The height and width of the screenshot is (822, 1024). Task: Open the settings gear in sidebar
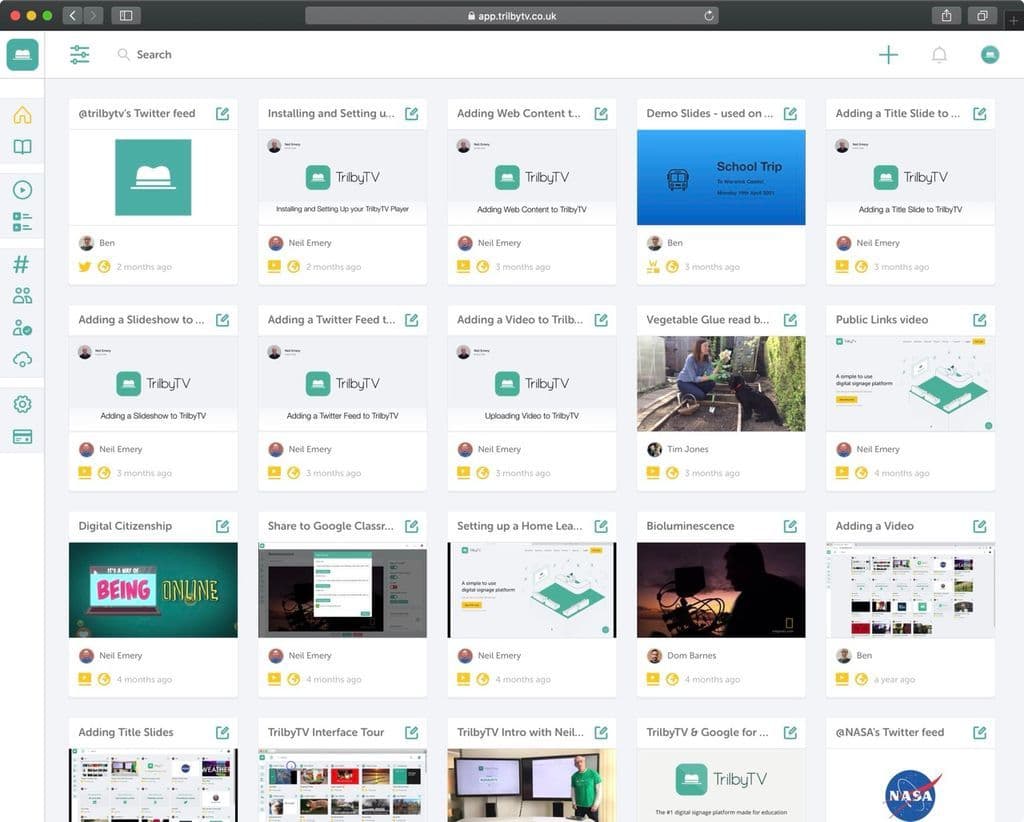coord(22,404)
